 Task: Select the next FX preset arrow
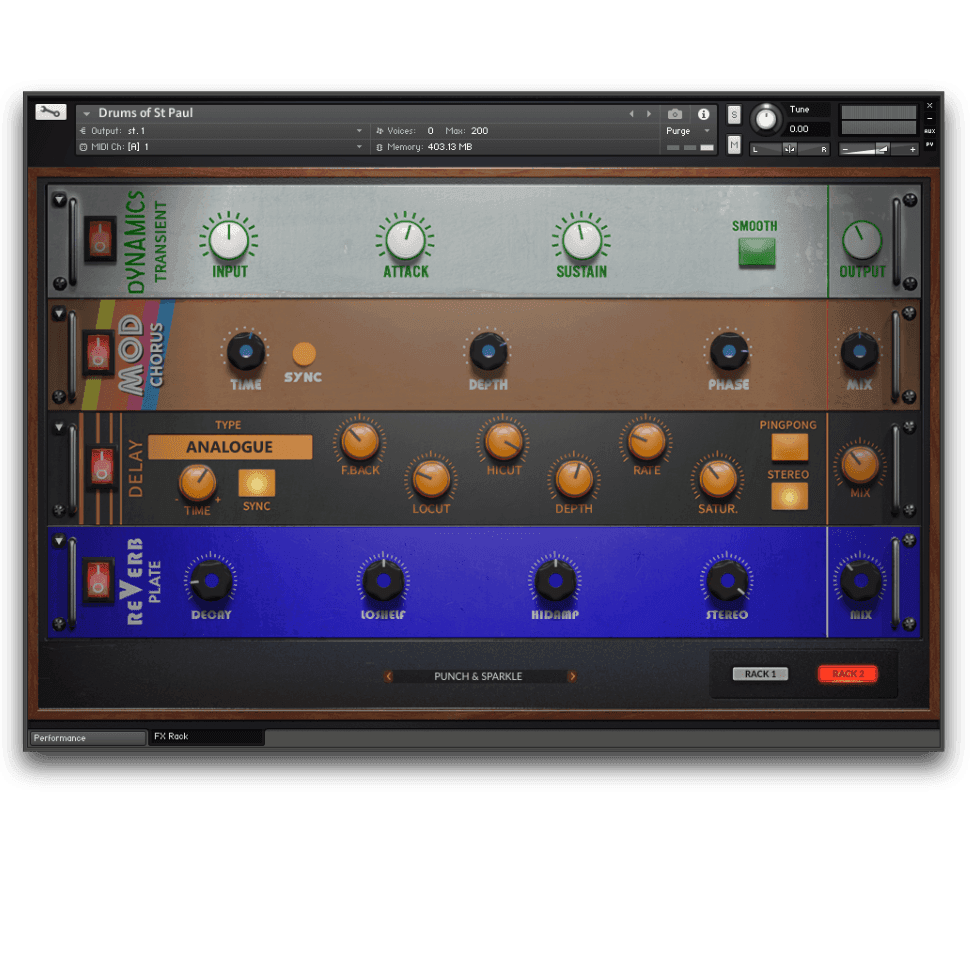click(573, 676)
